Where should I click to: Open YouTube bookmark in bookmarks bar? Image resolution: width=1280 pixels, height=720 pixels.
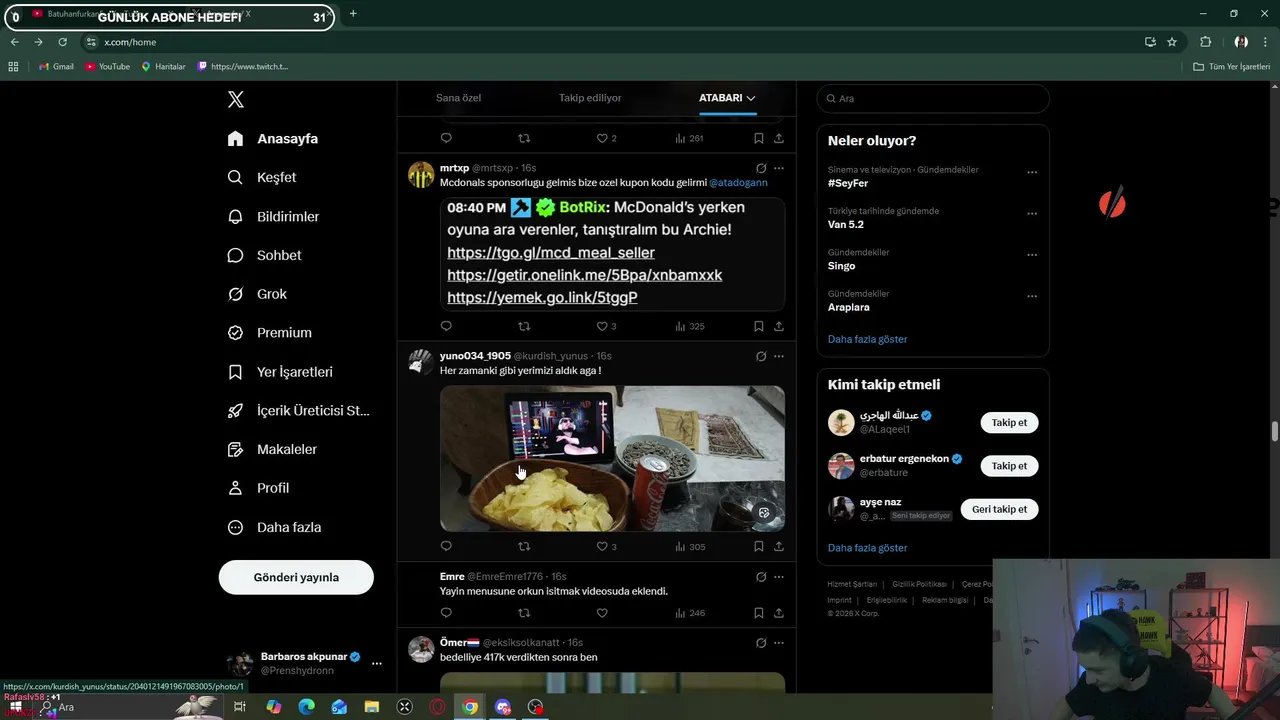point(108,66)
